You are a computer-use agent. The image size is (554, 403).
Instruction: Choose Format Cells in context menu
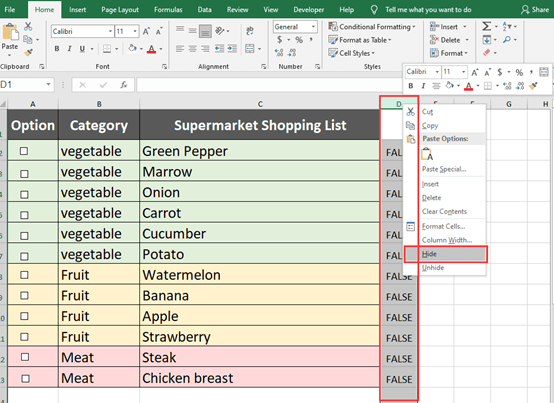[445, 226]
